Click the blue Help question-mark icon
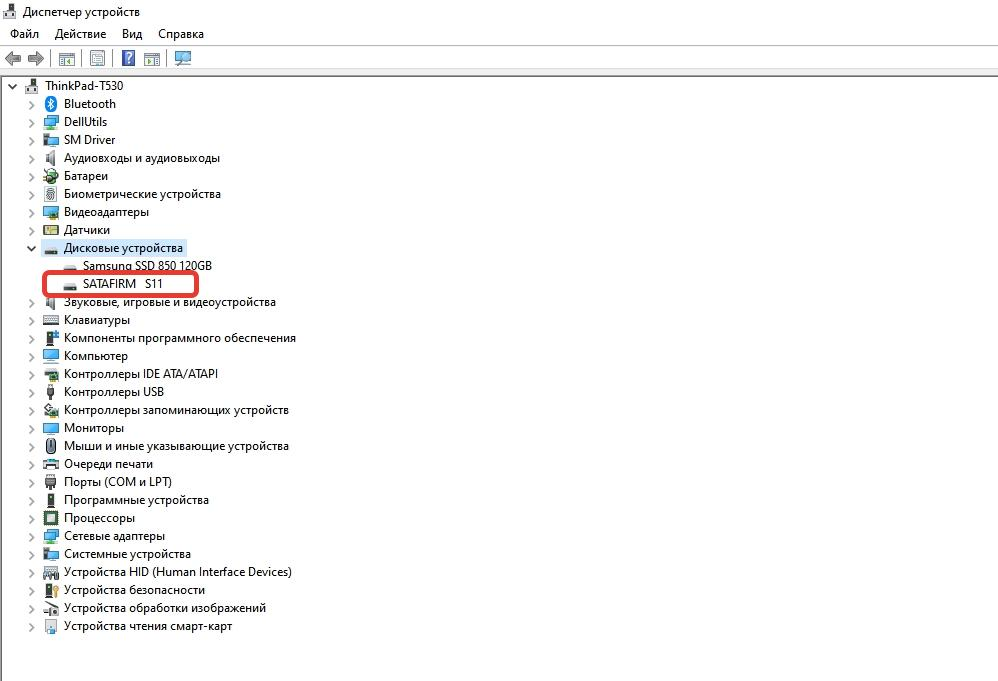The height and width of the screenshot is (681, 998). (128, 59)
